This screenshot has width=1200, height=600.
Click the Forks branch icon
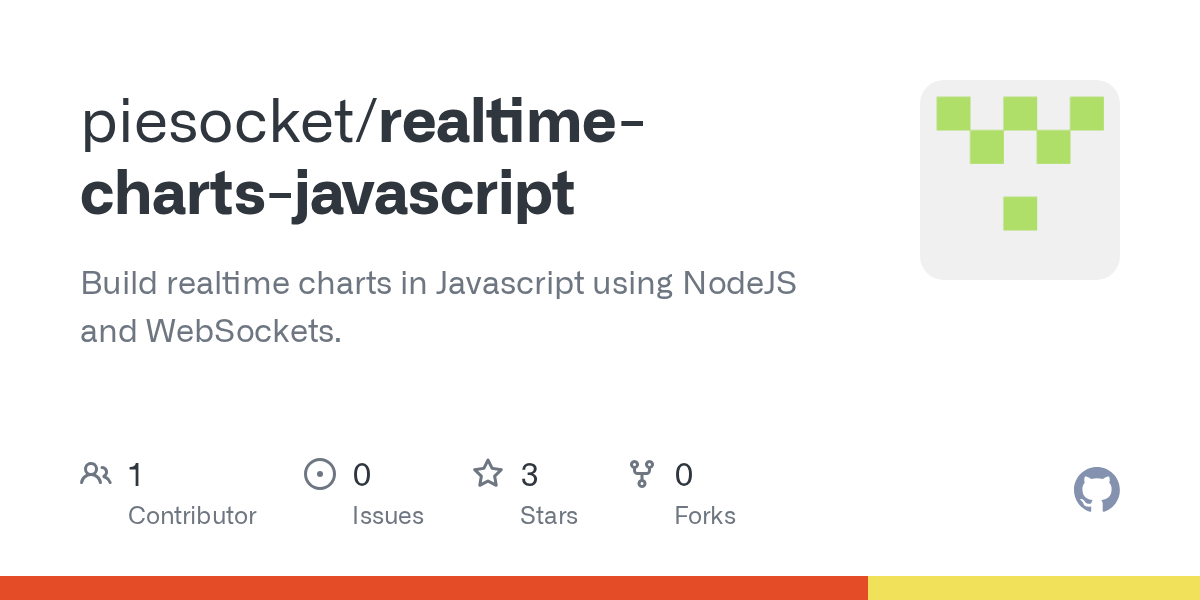(642, 473)
